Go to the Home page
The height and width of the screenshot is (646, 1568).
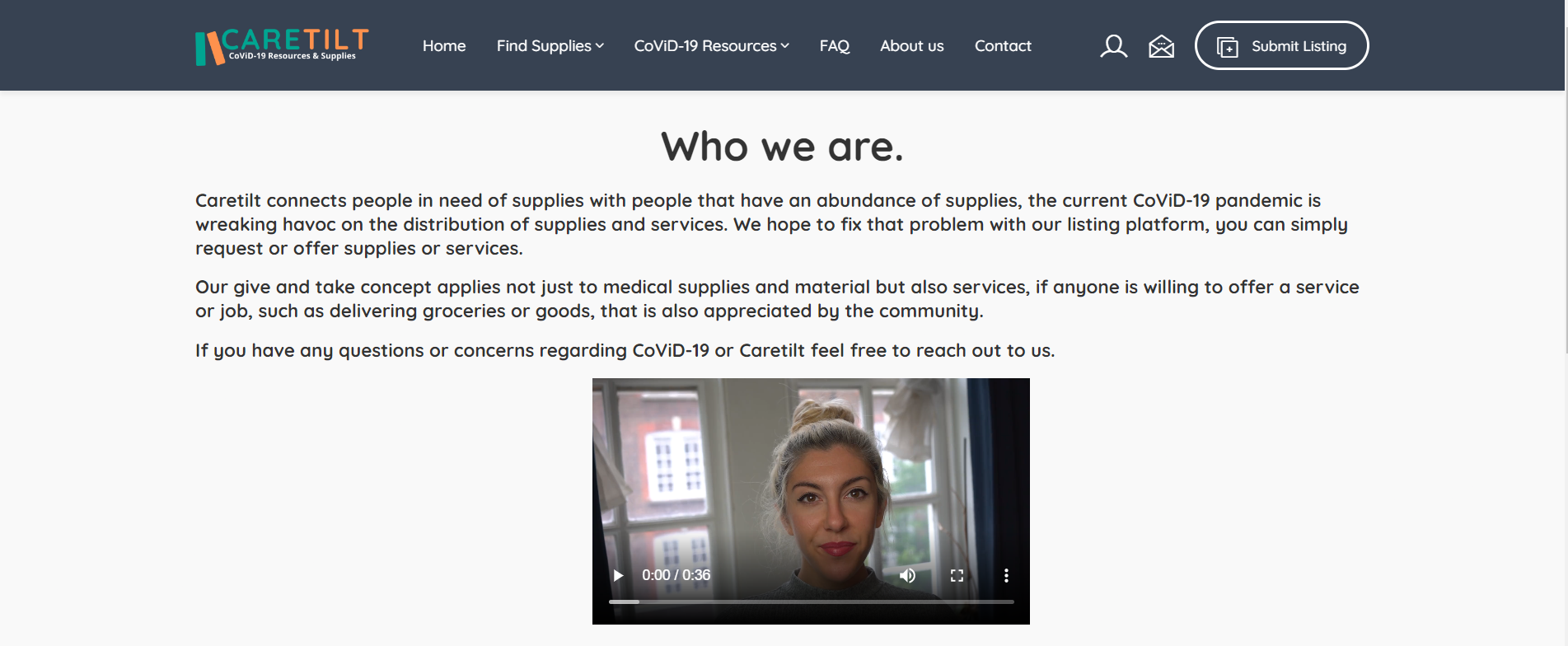pyautogui.click(x=444, y=46)
